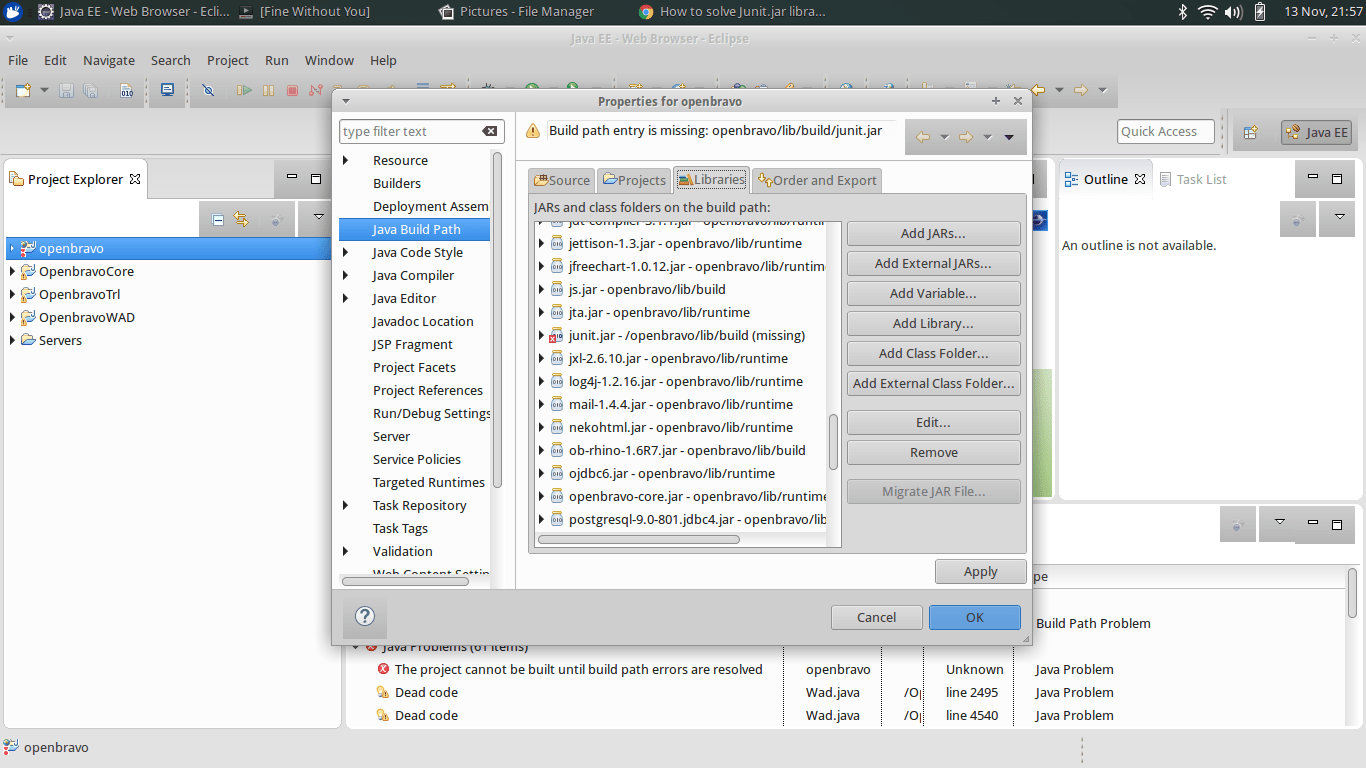Image resolution: width=1366 pixels, height=768 pixels.
Task: Click the Skip All Breakpoints icon
Action: click(x=208, y=90)
